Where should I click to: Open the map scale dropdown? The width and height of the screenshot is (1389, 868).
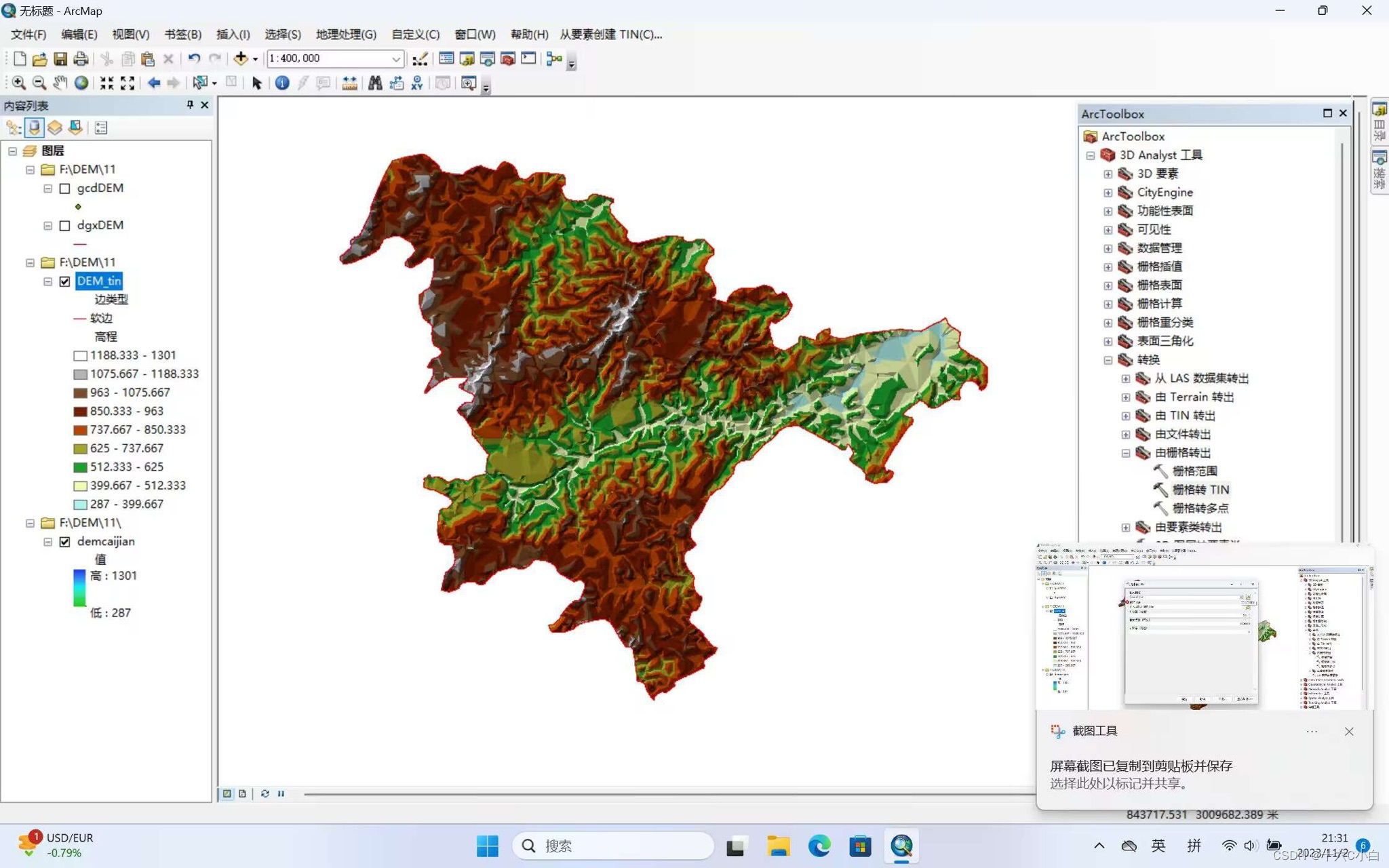[396, 59]
